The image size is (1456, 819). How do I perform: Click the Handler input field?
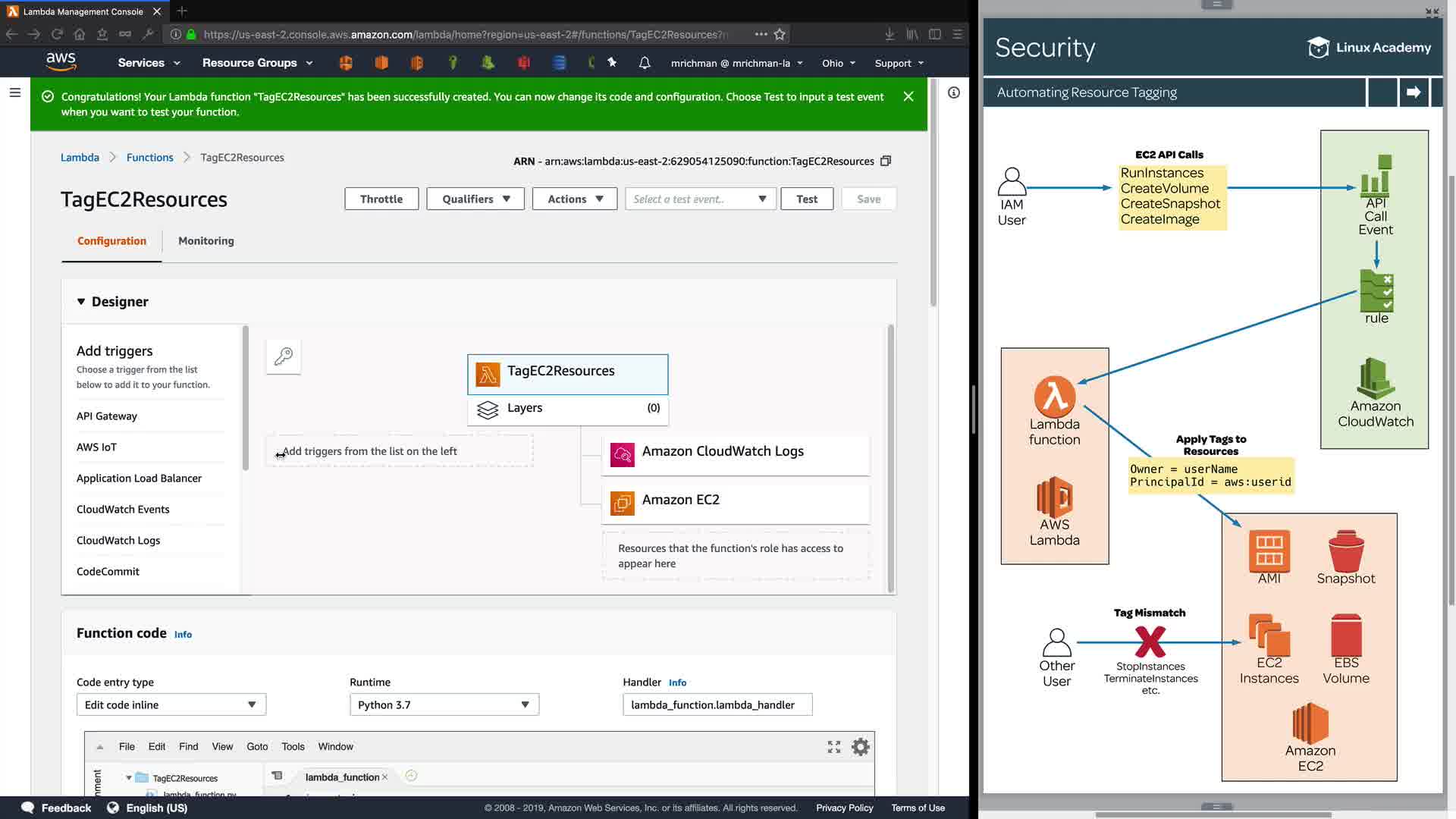[x=717, y=704]
